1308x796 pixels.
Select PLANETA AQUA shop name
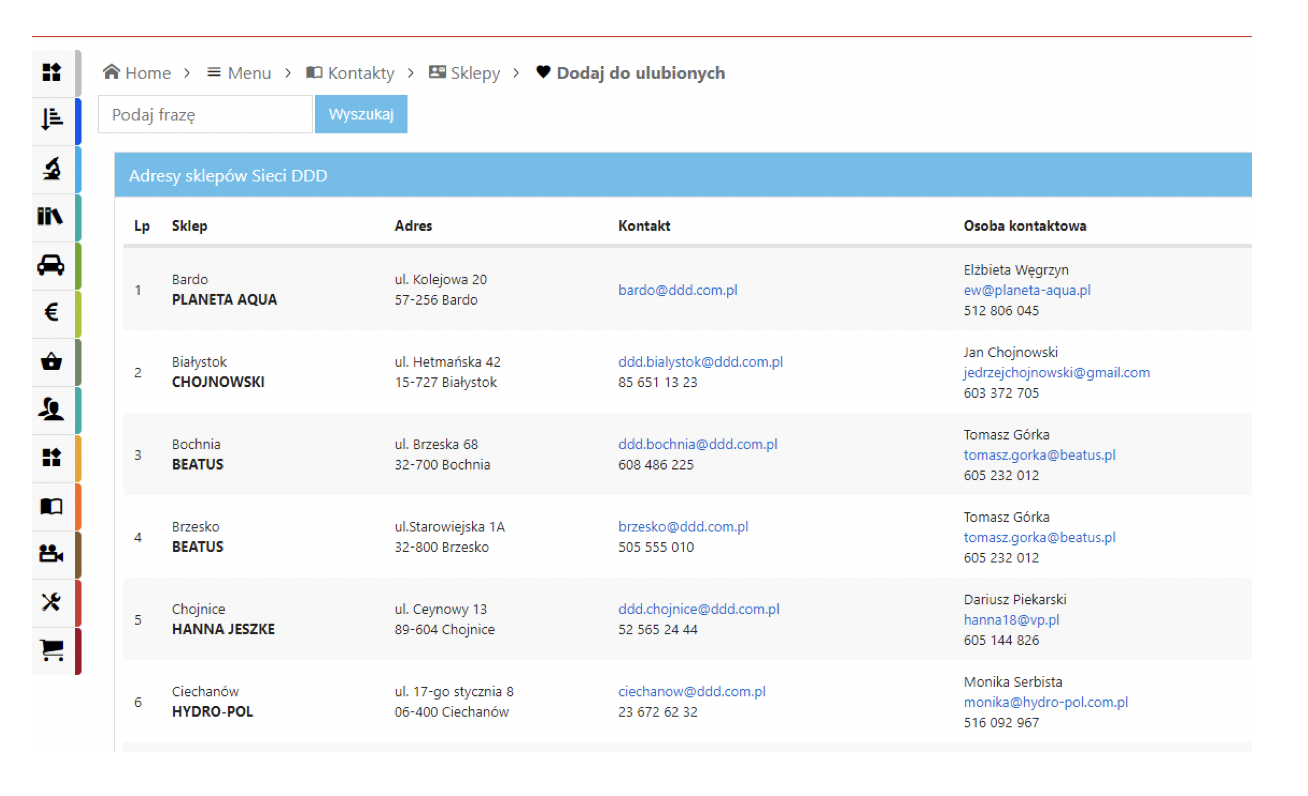point(225,300)
